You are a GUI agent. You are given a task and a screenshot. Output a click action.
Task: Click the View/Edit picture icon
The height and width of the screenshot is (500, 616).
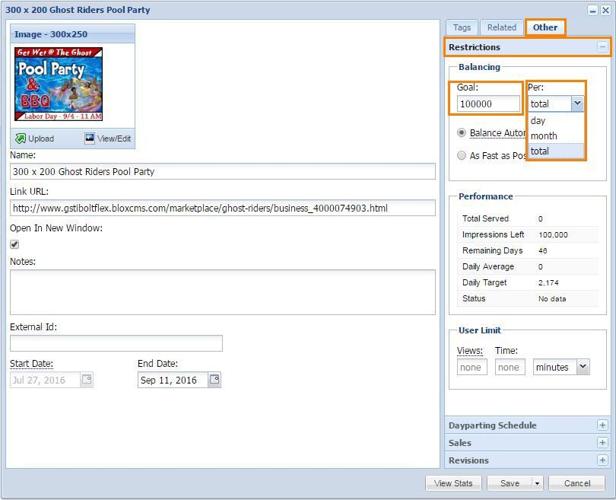pyautogui.click(x=90, y=138)
